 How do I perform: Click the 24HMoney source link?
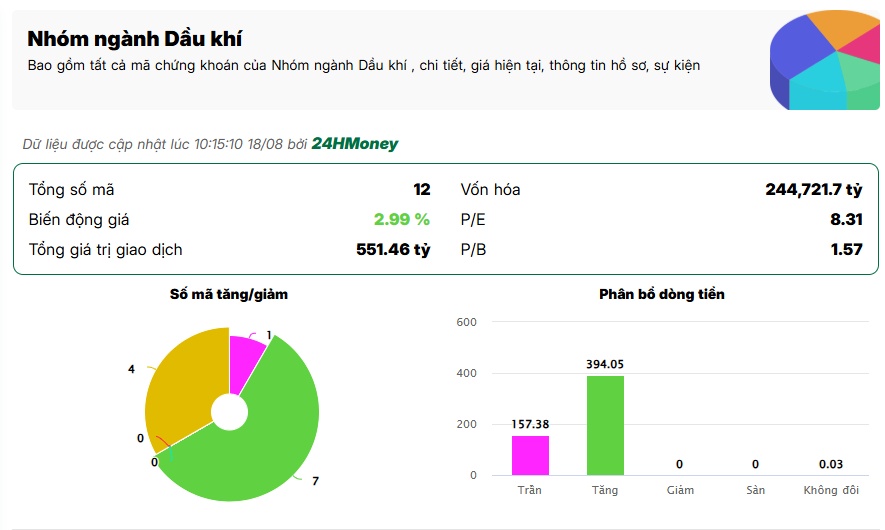click(354, 144)
